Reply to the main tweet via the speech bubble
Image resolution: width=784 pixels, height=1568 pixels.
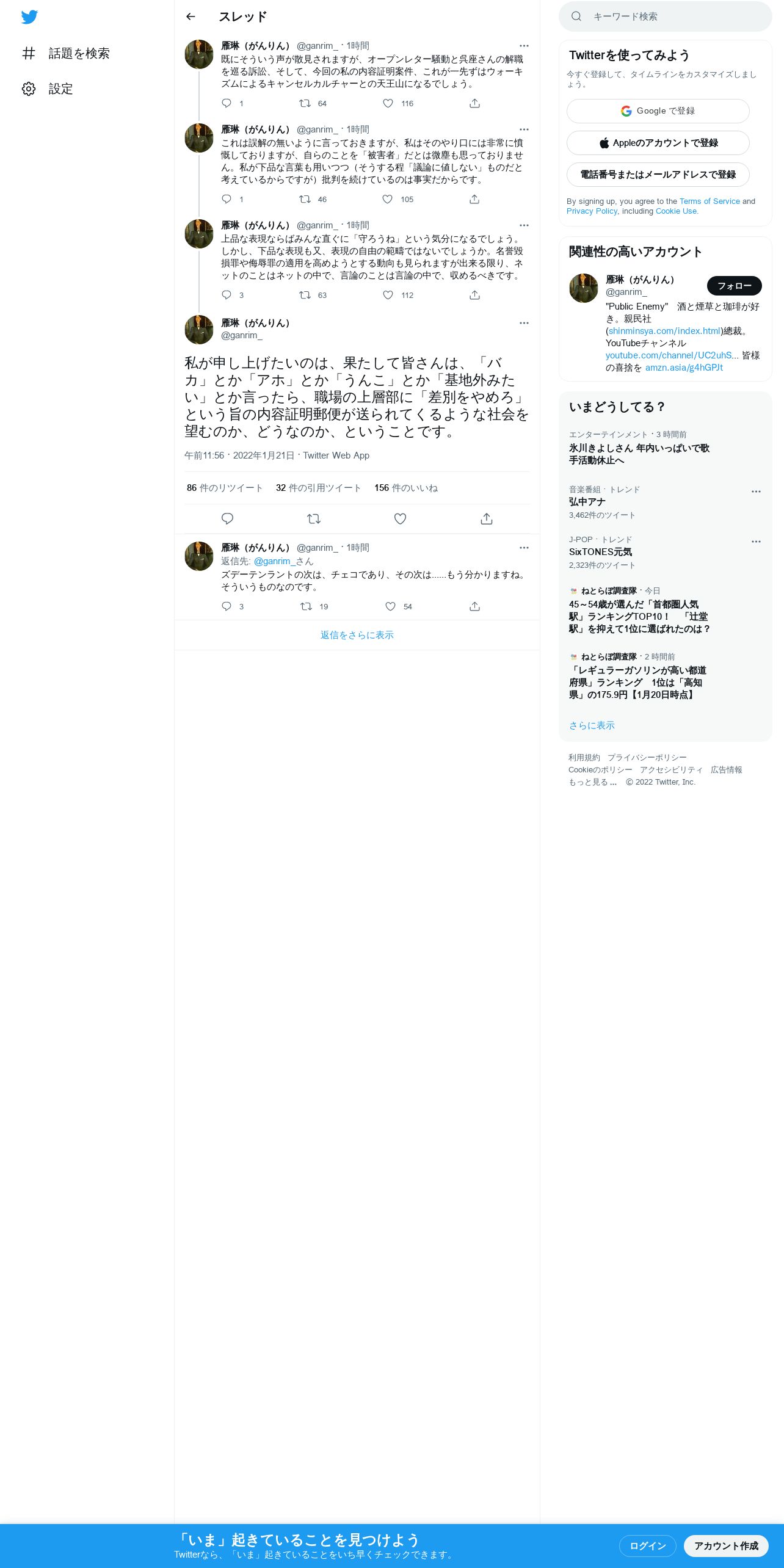(227, 519)
